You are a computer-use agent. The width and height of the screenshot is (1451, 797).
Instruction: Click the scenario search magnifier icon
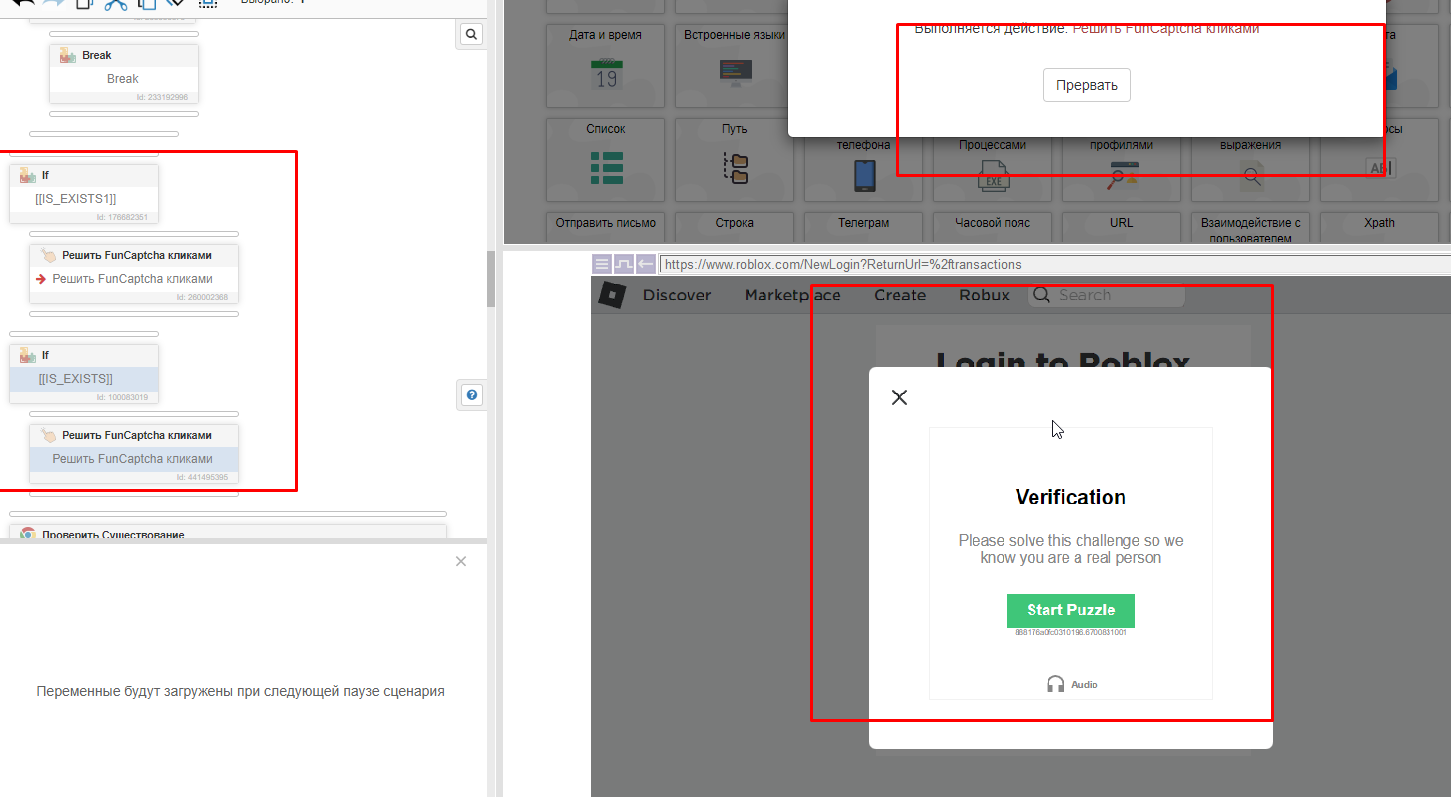click(471, 35)
